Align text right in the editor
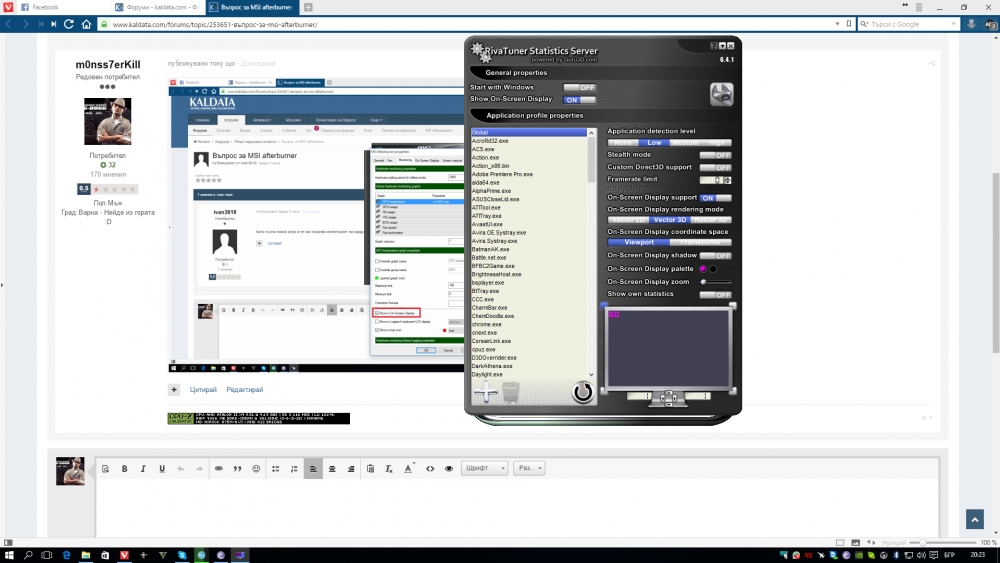This screenshot has height=563, width=1000. 351,469
